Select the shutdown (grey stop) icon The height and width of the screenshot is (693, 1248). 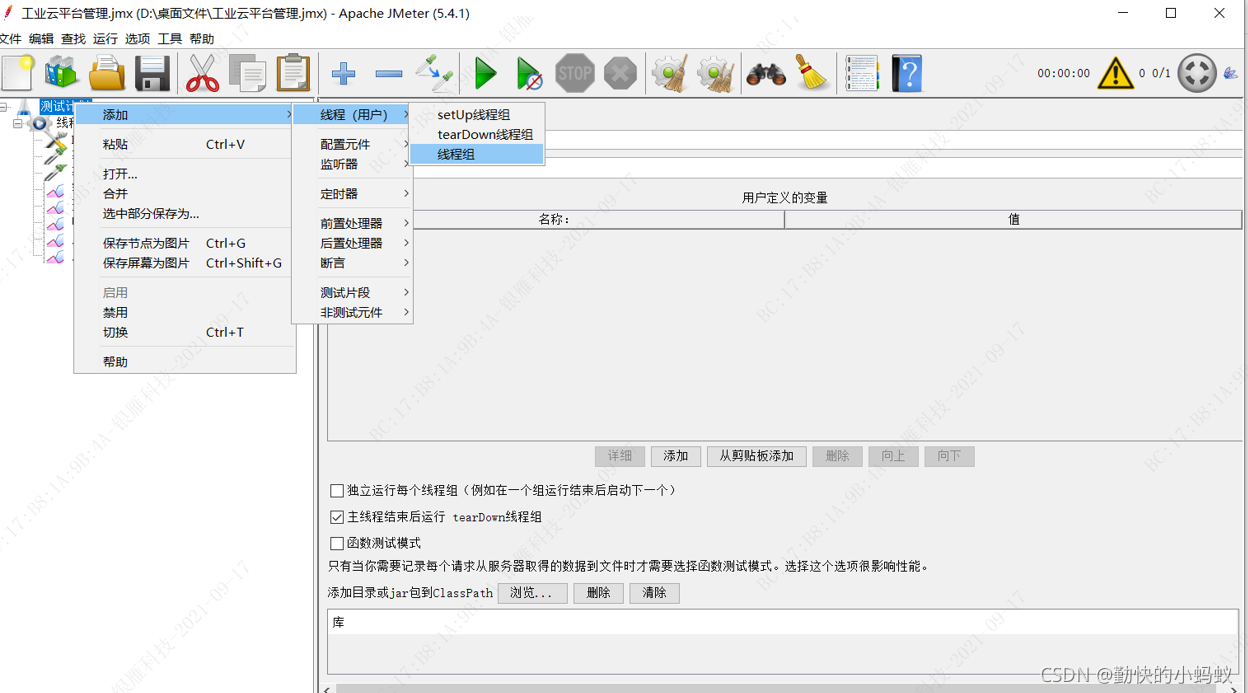618,73
